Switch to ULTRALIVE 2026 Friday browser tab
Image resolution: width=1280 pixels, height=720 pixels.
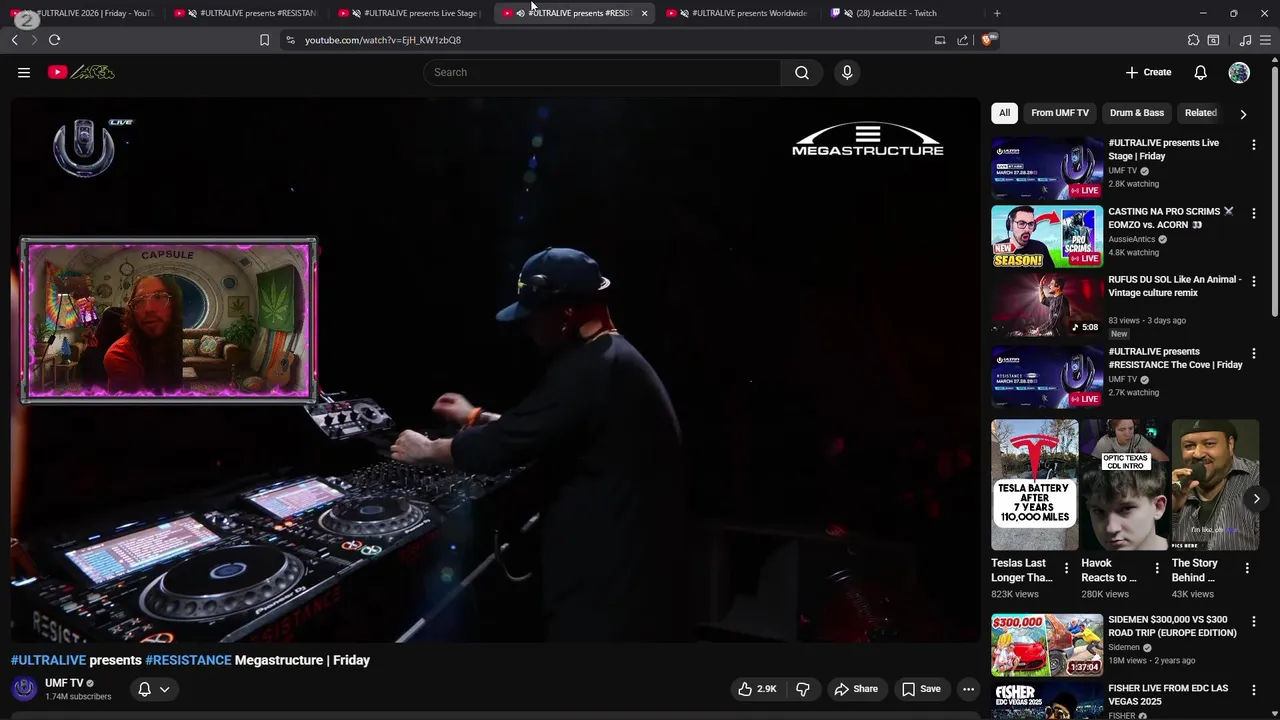[x=84, y=13]
